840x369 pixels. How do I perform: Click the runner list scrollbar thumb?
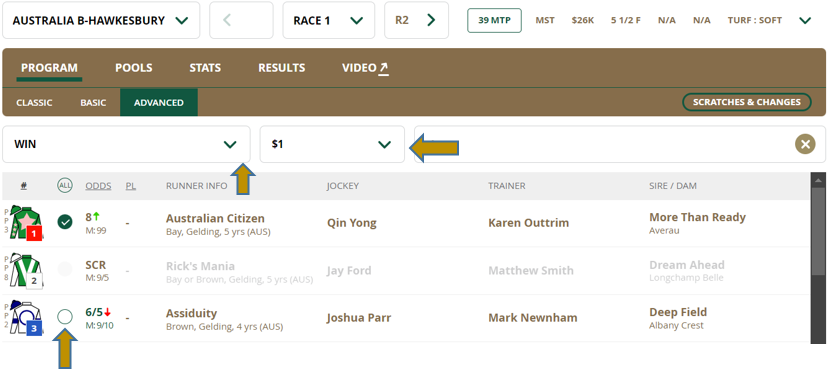[x=819, y=232]
